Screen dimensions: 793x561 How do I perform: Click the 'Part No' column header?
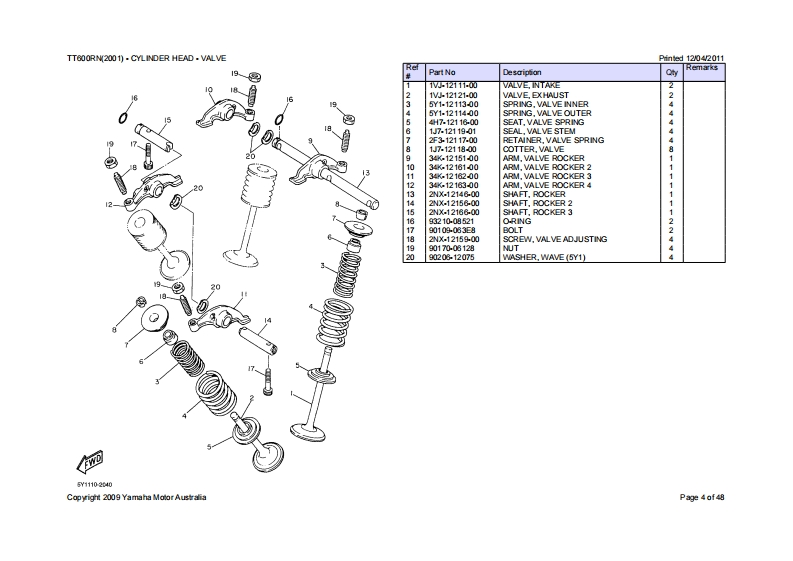pos(442,73)
